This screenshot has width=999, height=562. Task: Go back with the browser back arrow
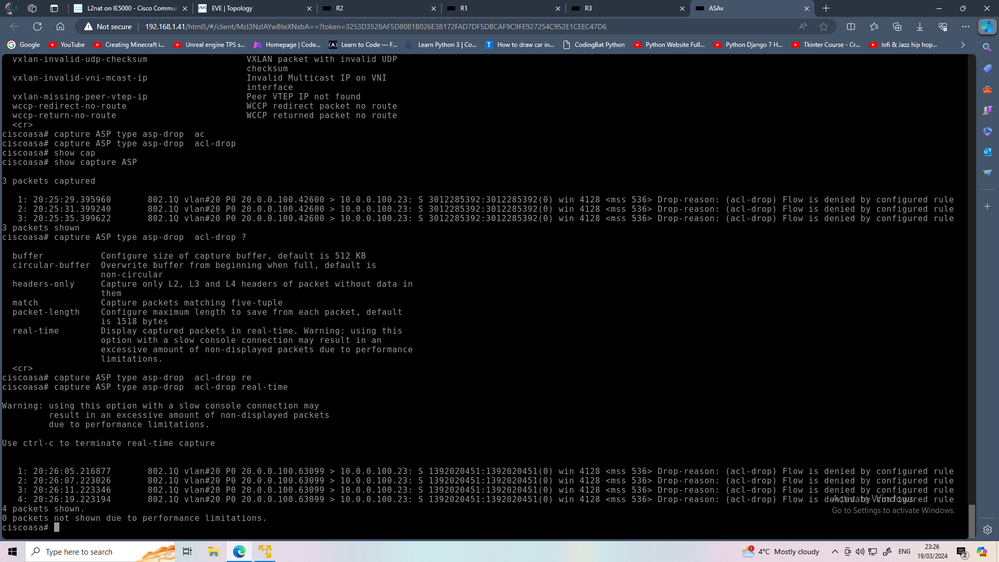15,27
